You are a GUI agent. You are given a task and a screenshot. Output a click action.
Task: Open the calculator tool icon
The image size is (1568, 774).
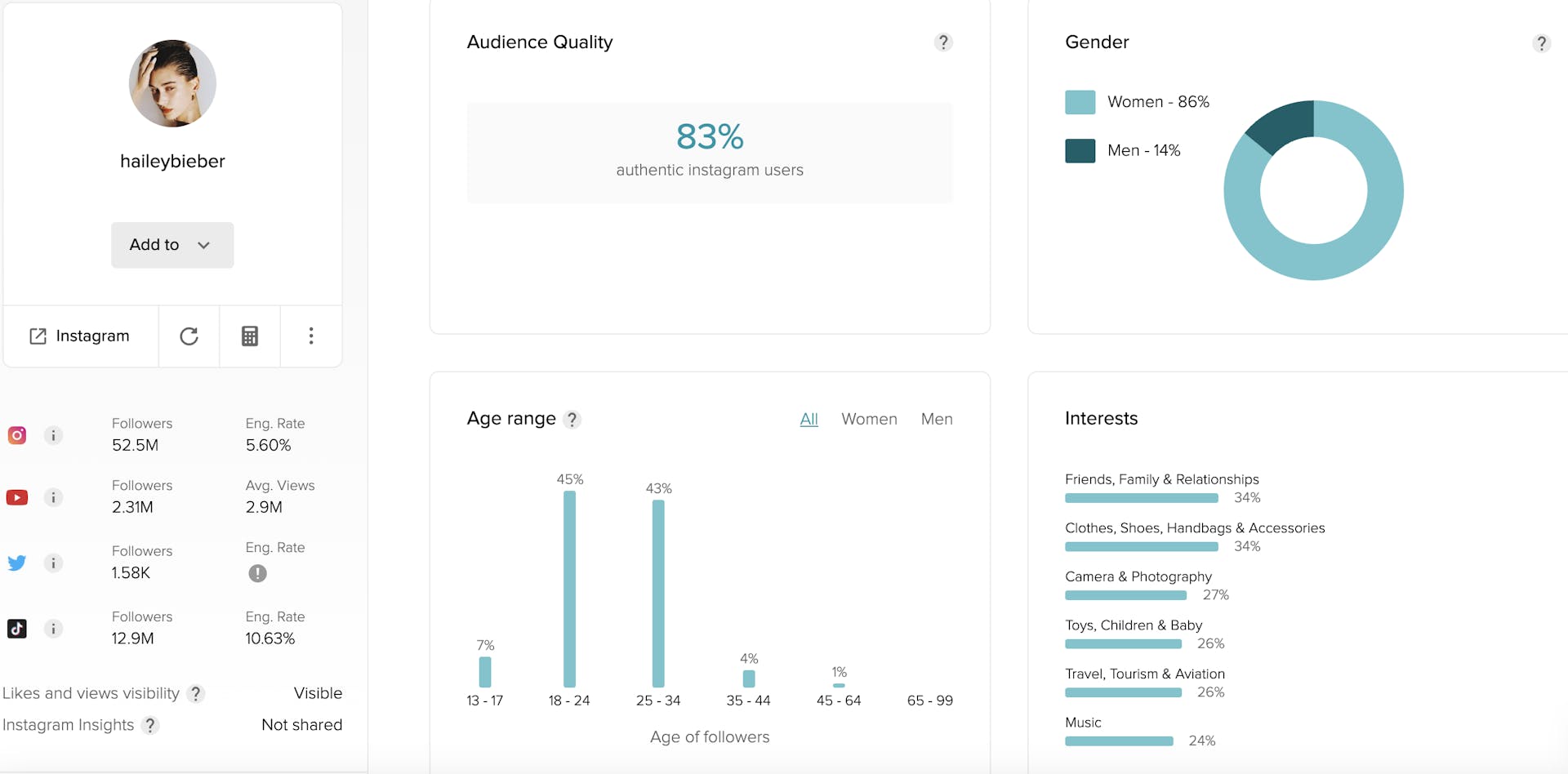coord(249,336)
